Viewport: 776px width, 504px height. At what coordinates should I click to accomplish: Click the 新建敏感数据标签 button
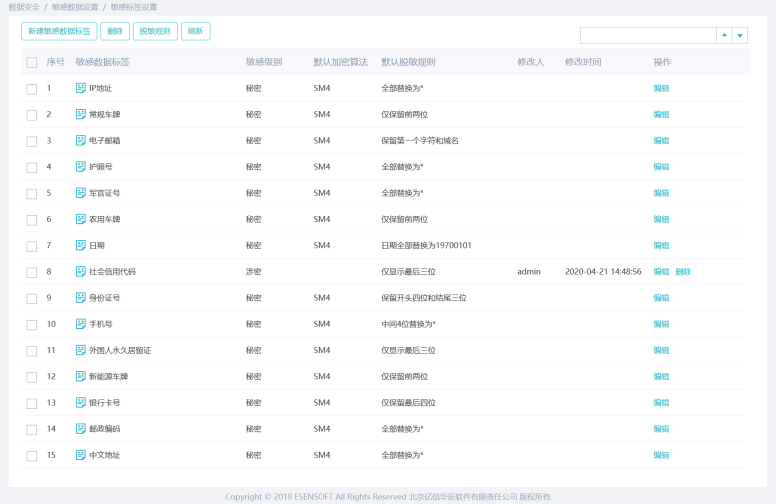coord(59,31)
